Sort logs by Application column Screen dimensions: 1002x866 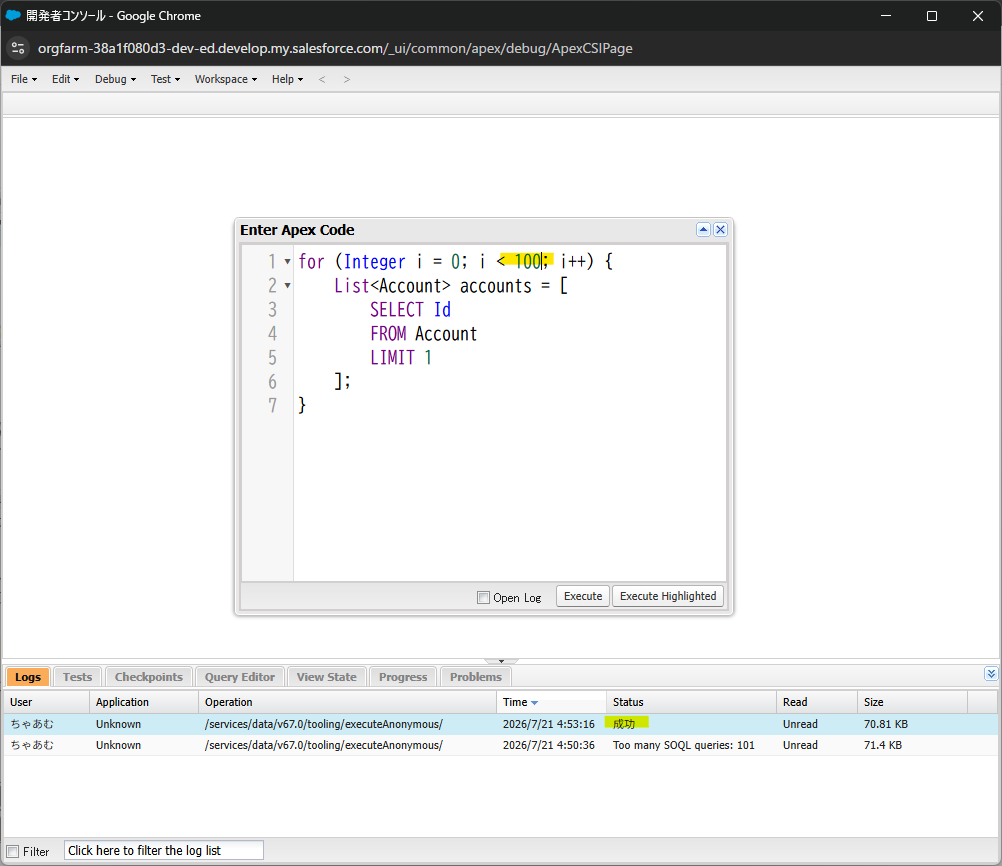point(144,702)
